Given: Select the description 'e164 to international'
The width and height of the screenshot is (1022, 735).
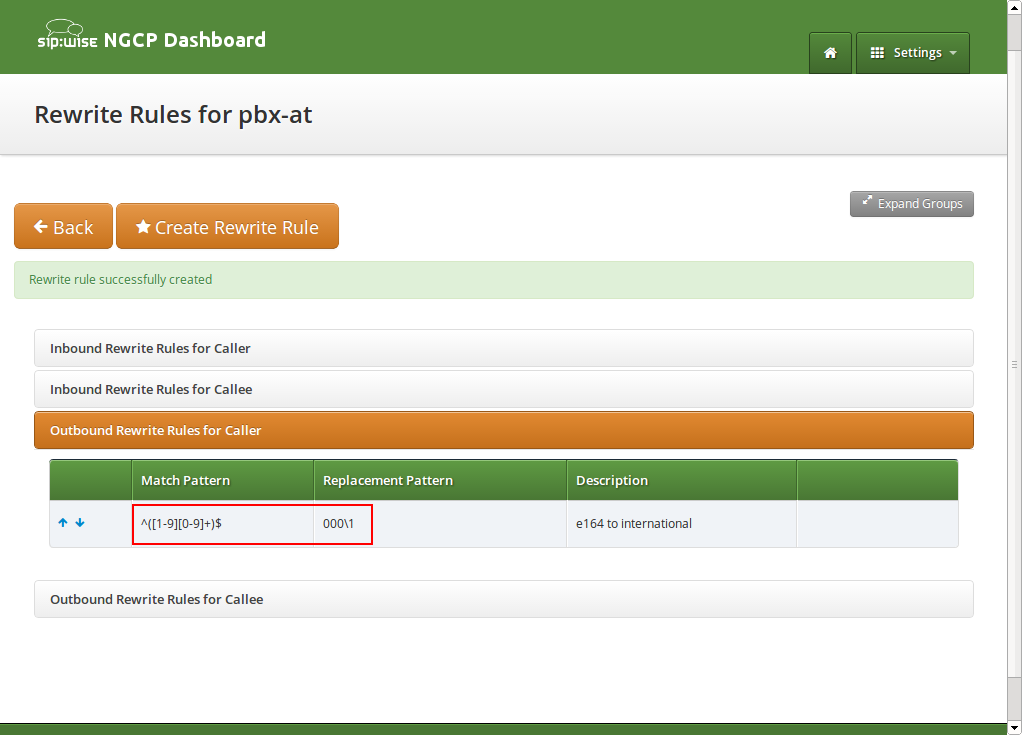Looking at the screenshot, I should (x=634, y=523).
